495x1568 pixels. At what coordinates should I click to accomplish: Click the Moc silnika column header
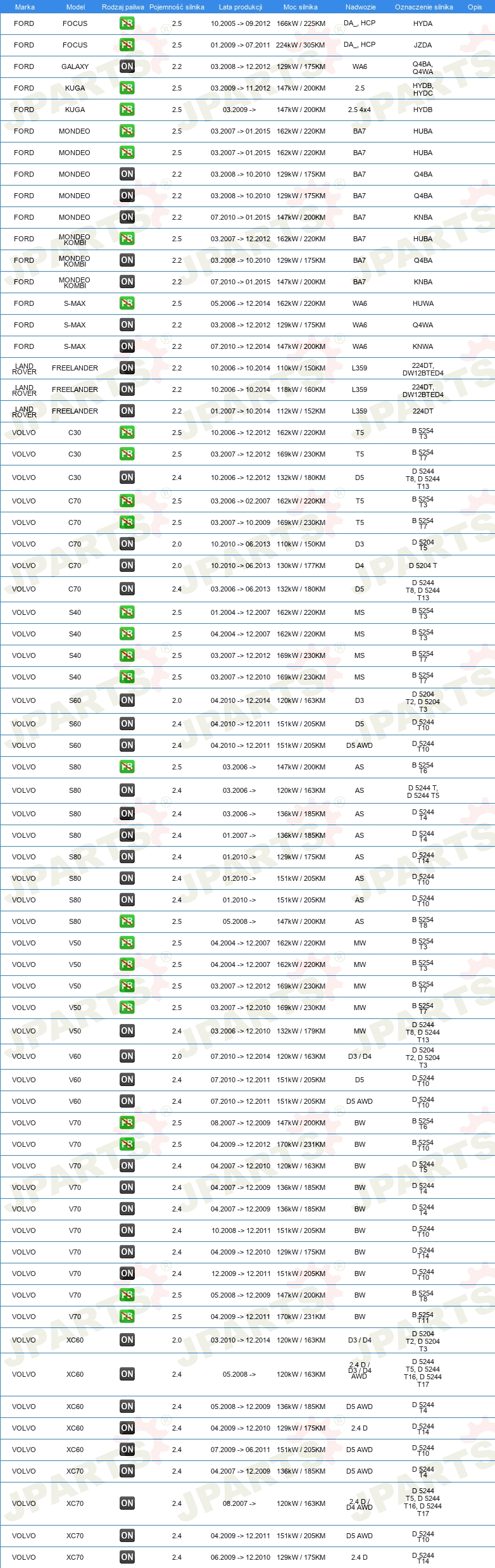[301, 7]
